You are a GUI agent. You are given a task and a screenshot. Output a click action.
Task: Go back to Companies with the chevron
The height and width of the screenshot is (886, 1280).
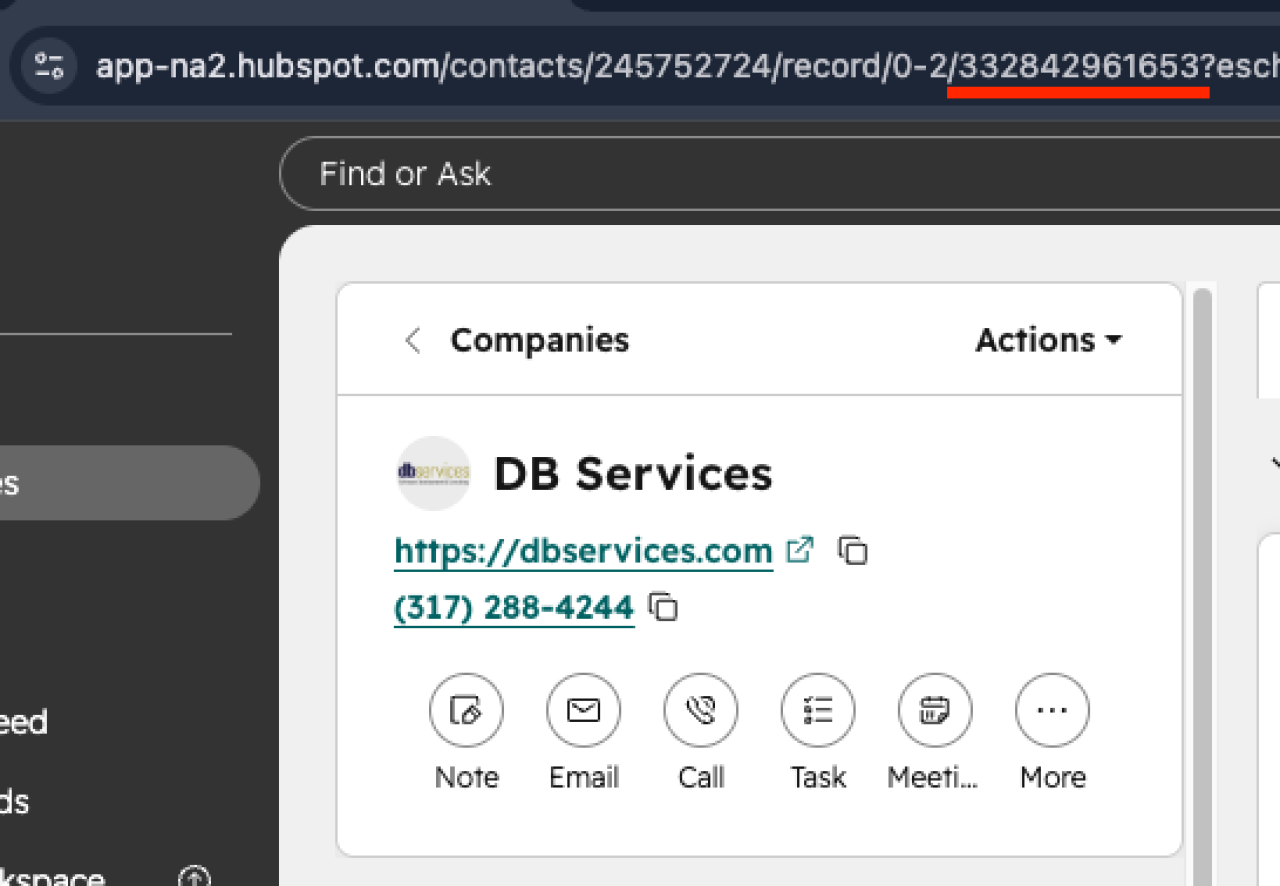412,340
